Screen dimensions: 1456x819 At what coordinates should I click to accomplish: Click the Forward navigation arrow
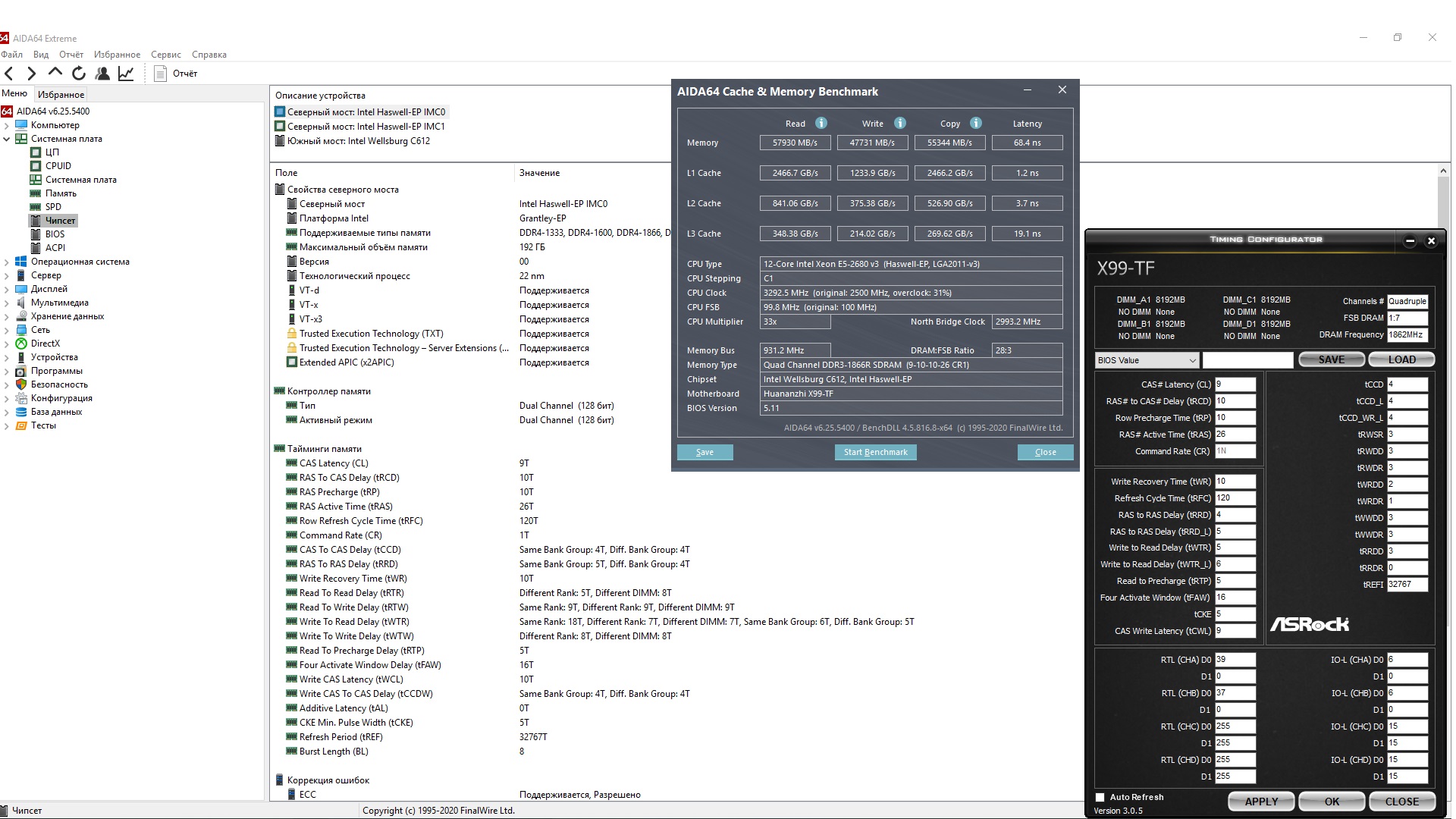click(x=31, y=74)
